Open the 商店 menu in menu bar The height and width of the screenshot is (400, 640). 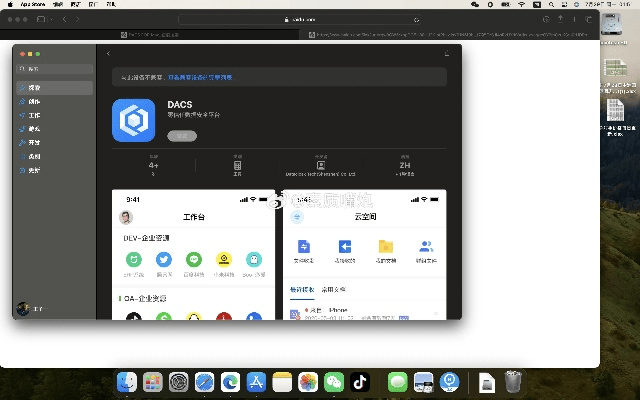pyautogui.click(x=76, y=4)
